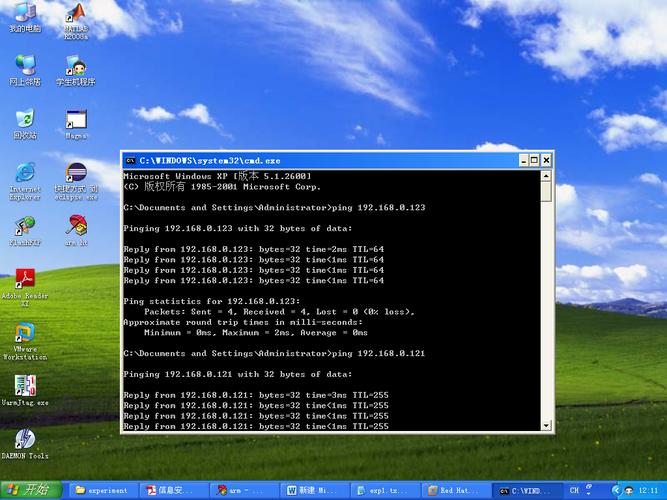Select the C:\WIND cmd taskbar button
Screen dimensions: 667x500
click(x=526, y=490)
